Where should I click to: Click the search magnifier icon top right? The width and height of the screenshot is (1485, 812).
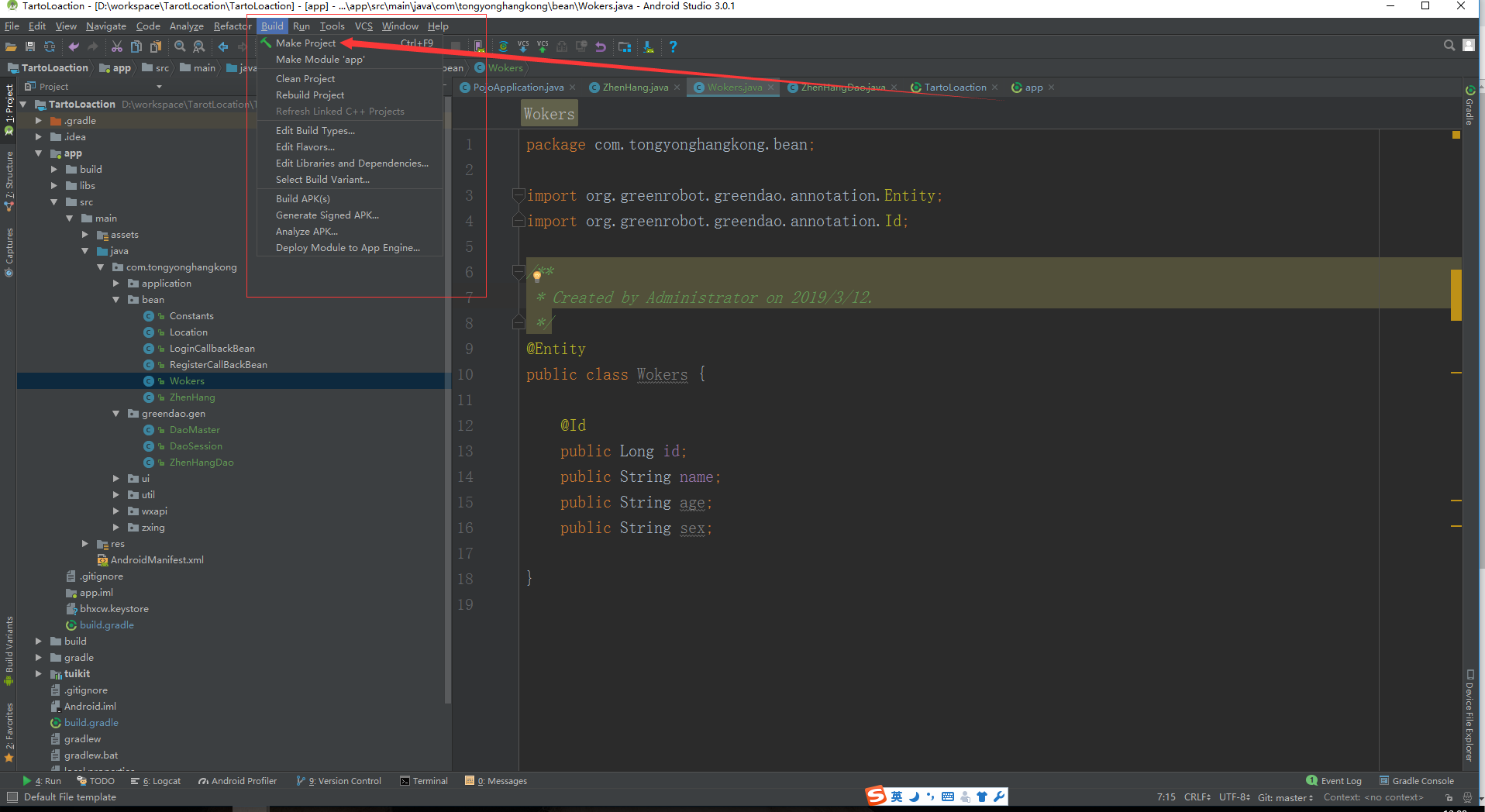pyautogui.click(x=1449, y=46)
